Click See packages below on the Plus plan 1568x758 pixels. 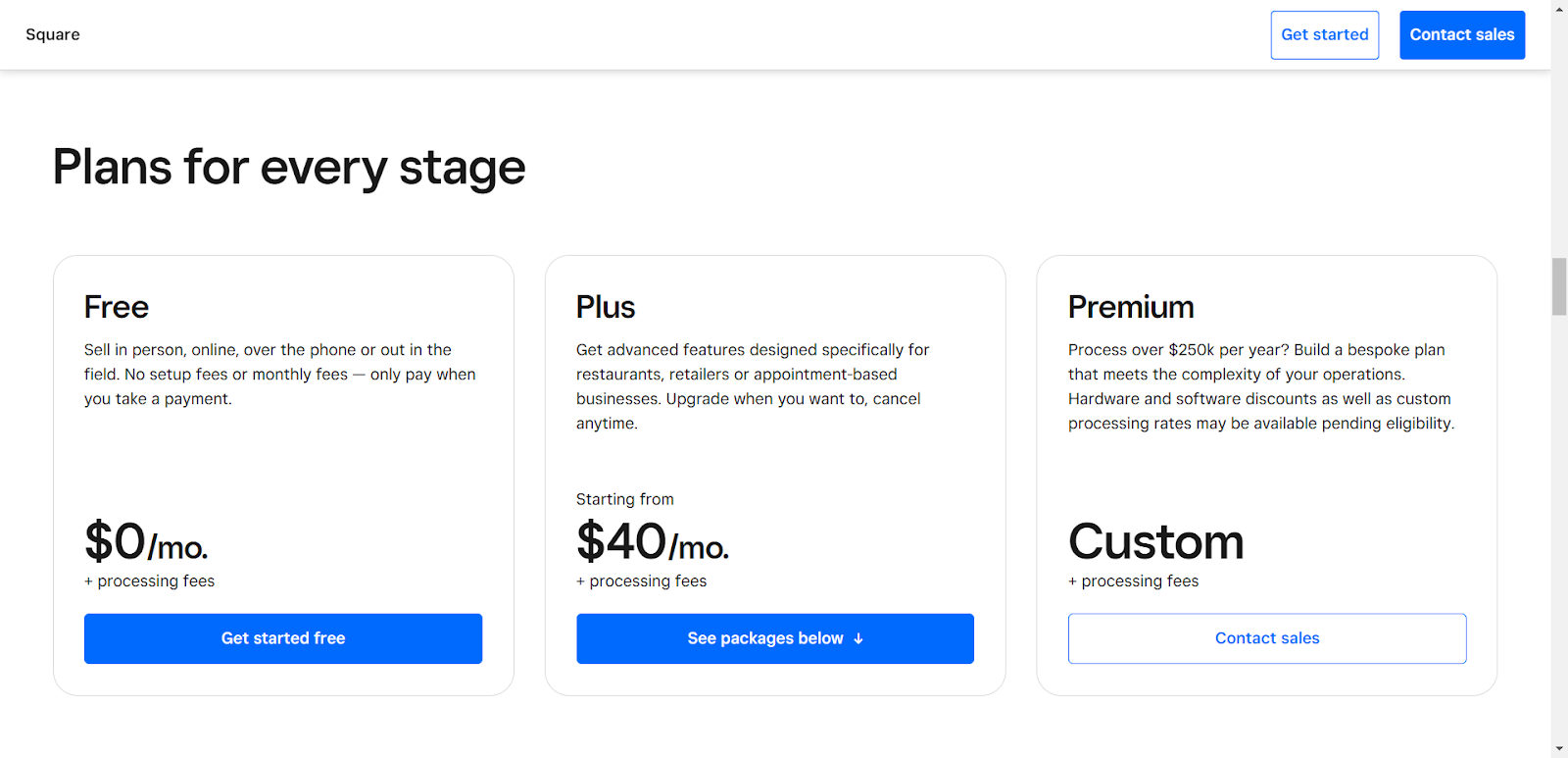[x=774, y=637]
